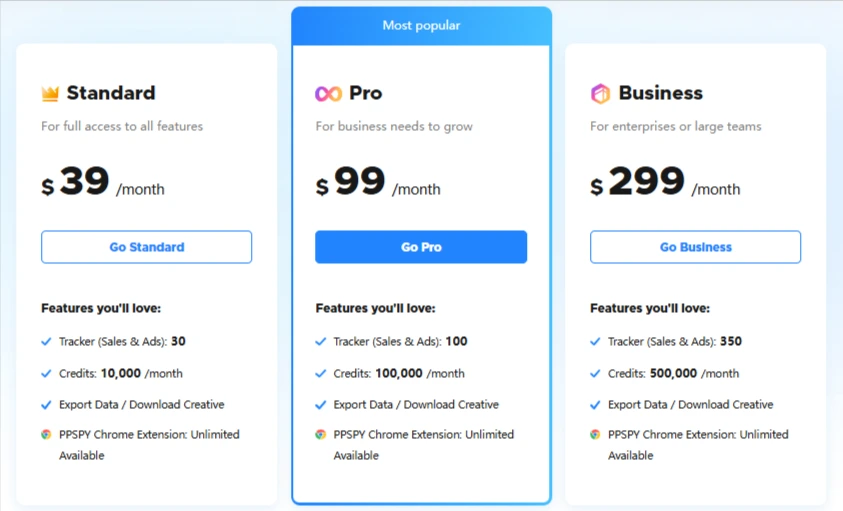Click Pro Export Data / Download Creative text
Screen dimensions: 843x511
(416, 404)
